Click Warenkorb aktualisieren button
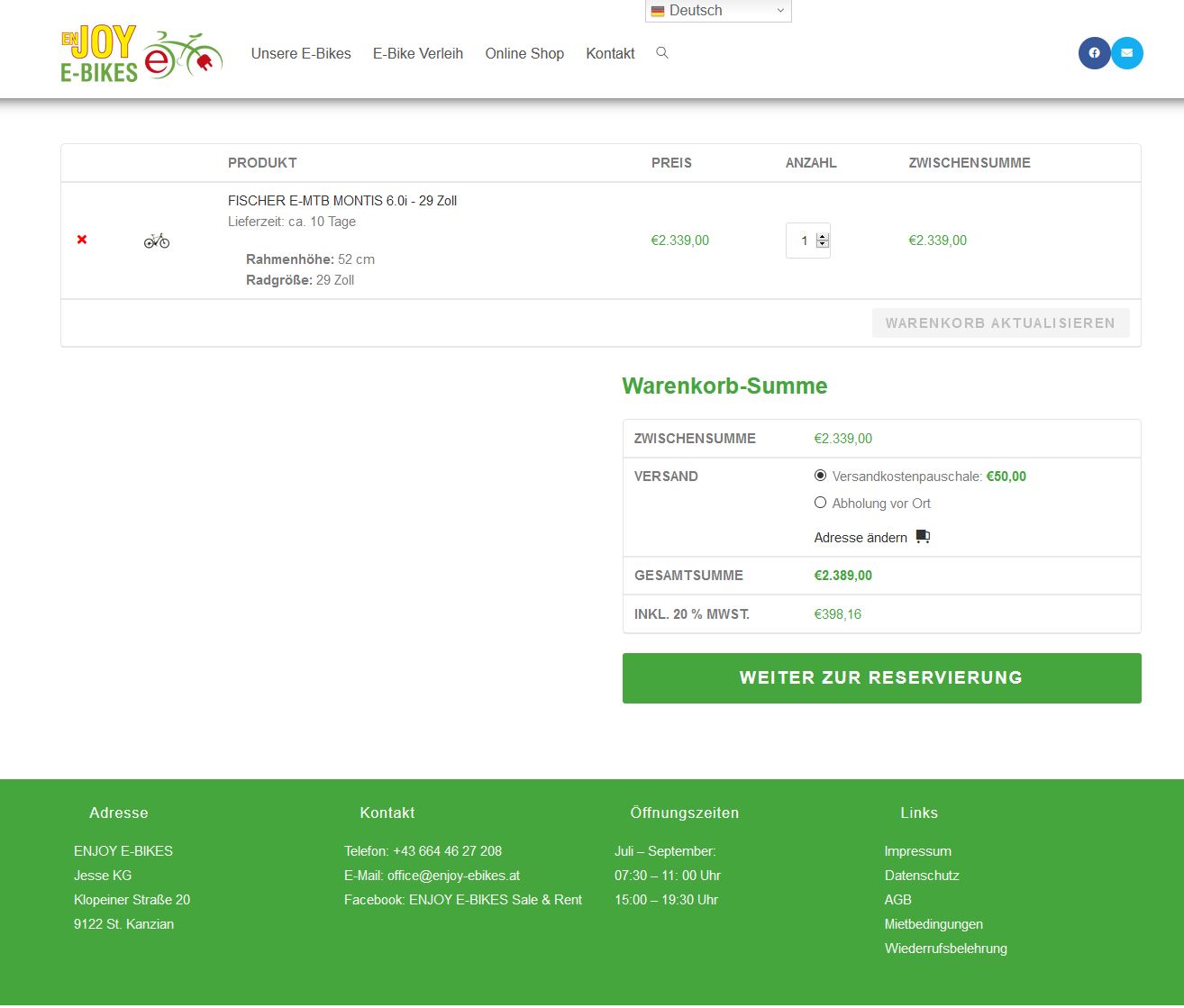The height and width of the screenshot is (1008, 1184). 1000,323
